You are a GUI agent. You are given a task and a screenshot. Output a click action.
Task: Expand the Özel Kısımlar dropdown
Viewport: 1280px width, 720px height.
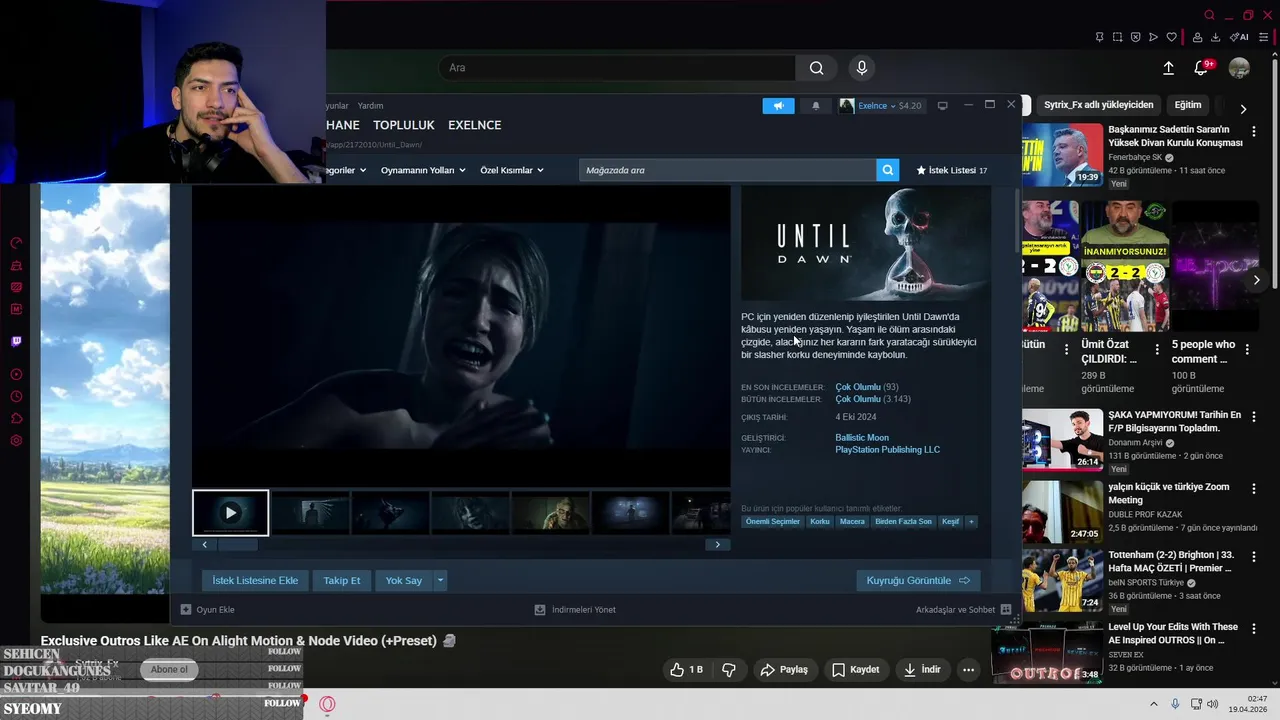click(x=512, y=170)
